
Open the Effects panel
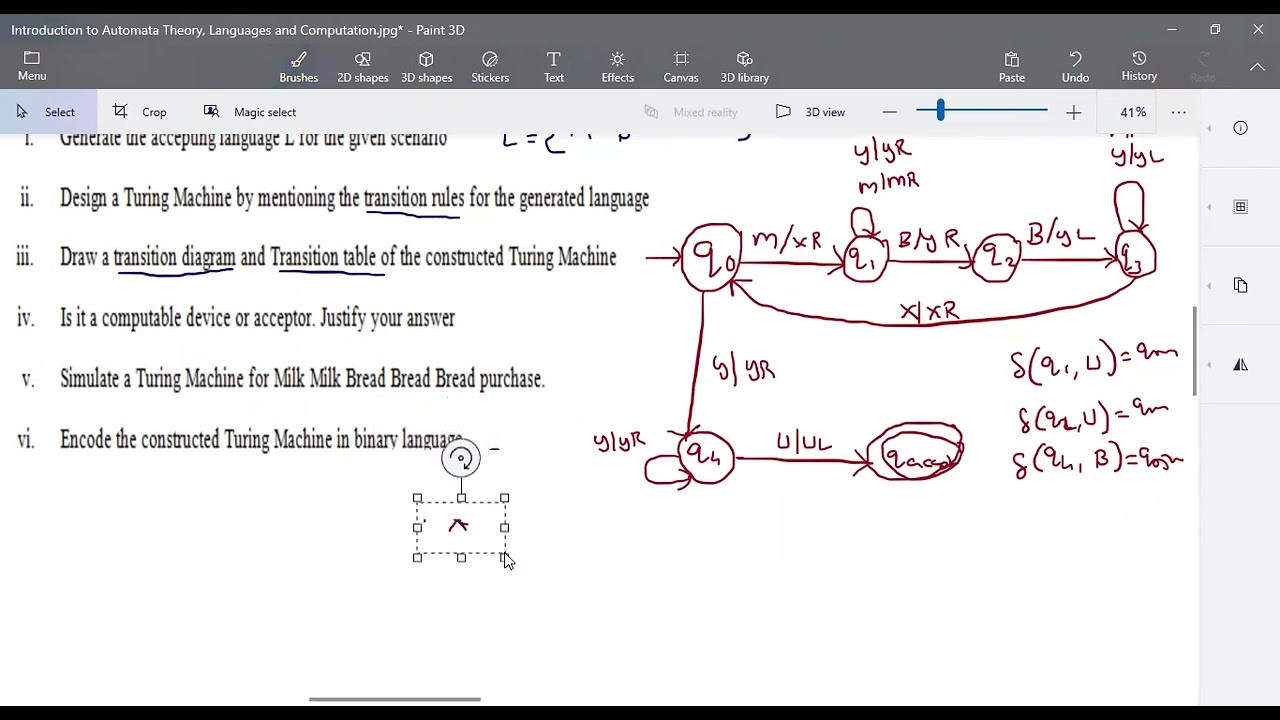617,67
